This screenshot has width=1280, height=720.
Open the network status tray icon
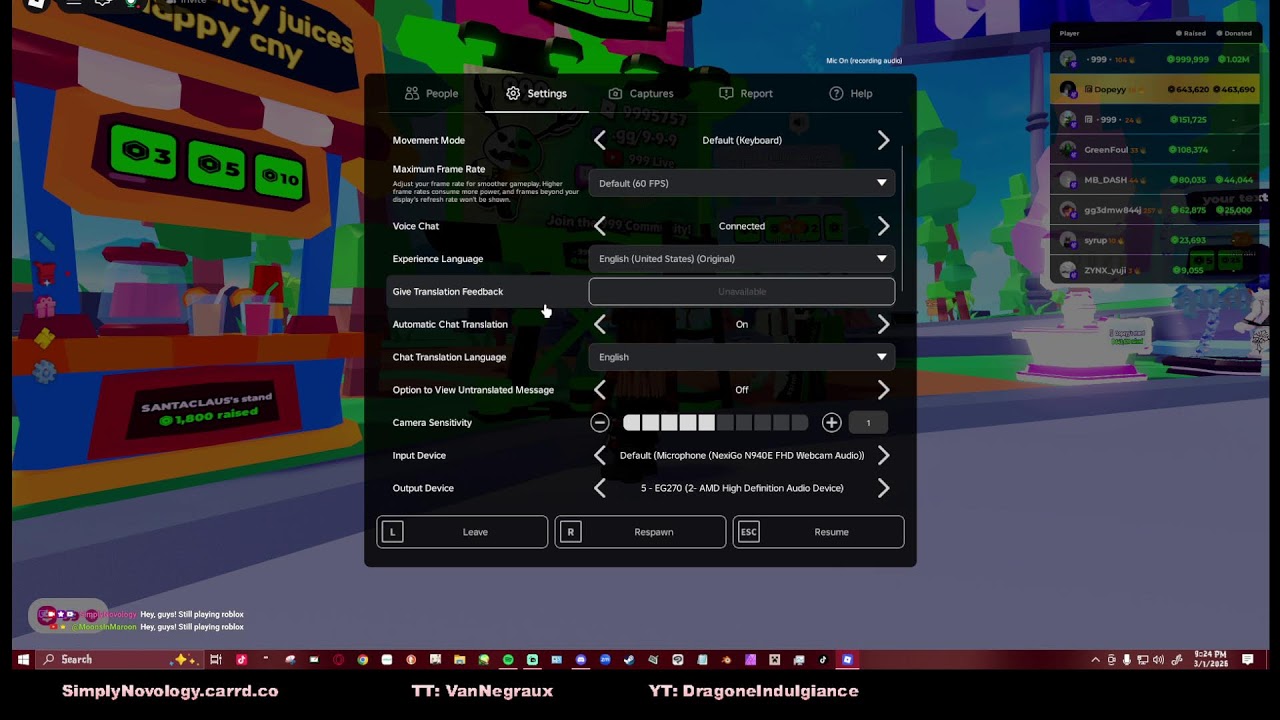click(1141, 660)
